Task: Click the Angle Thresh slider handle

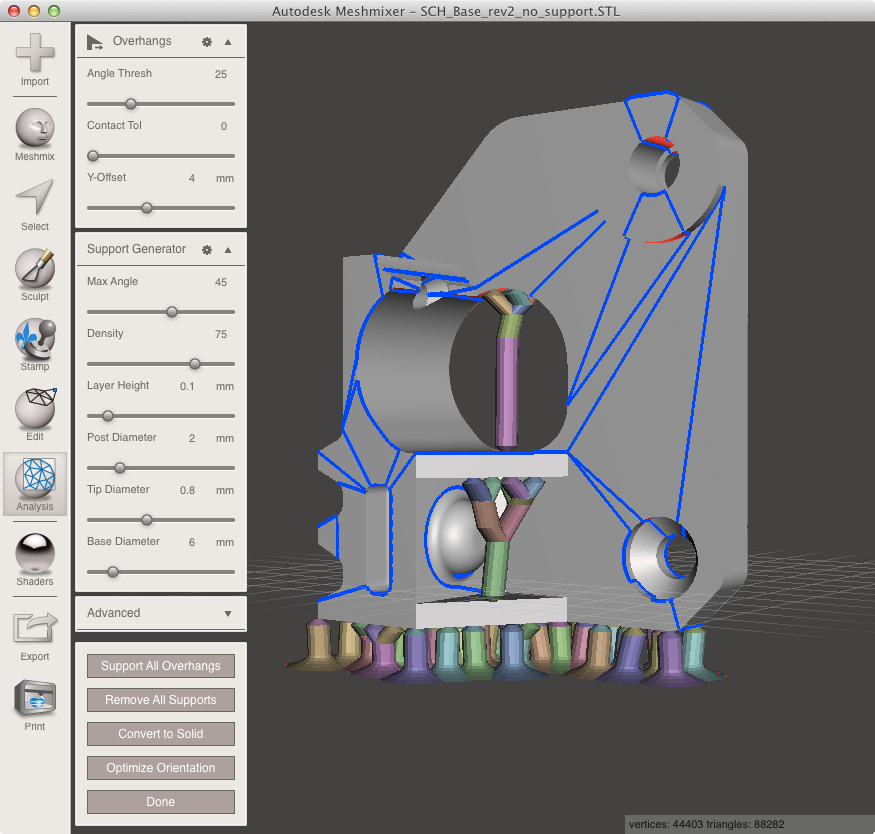Action: click(x=131, y=104)
